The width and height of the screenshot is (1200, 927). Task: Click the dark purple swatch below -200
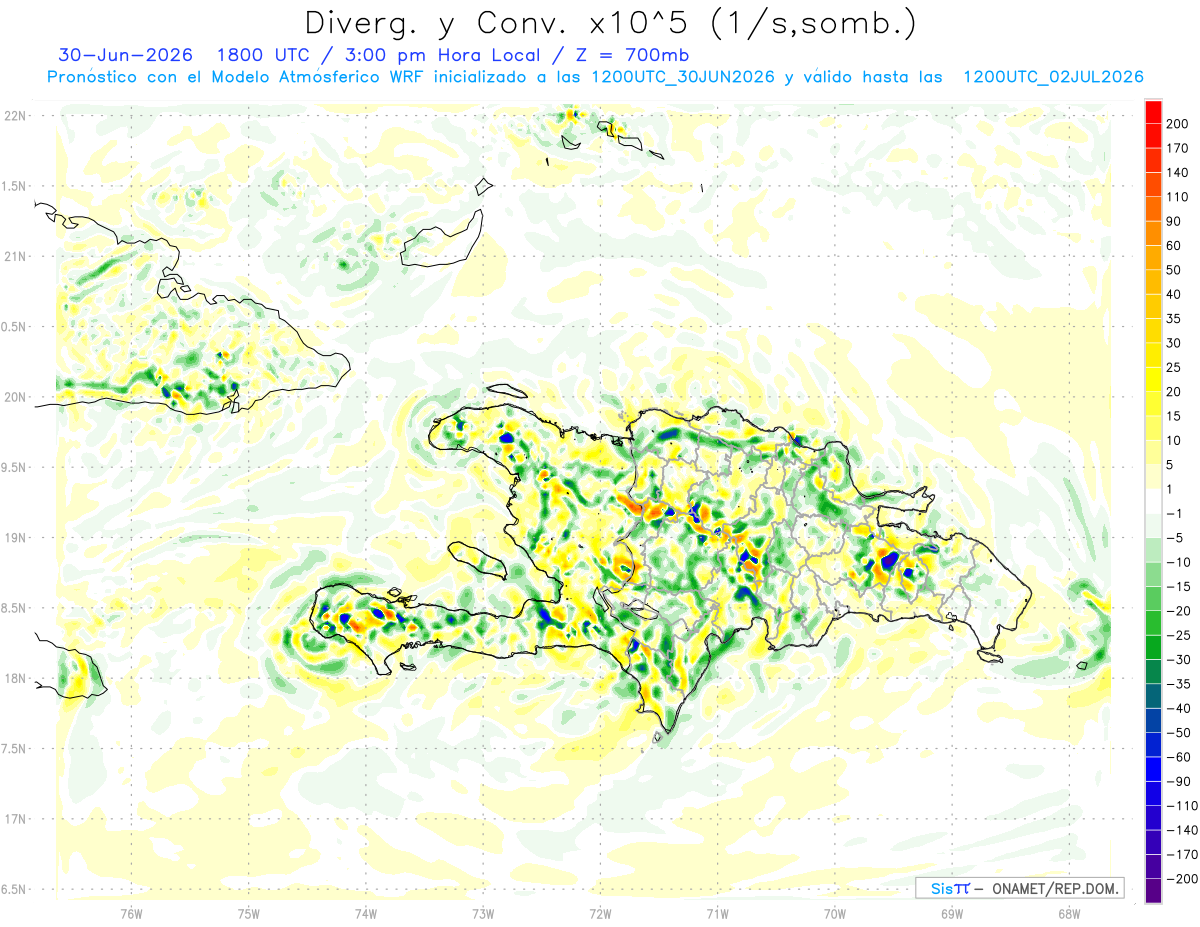point(1153,891)
